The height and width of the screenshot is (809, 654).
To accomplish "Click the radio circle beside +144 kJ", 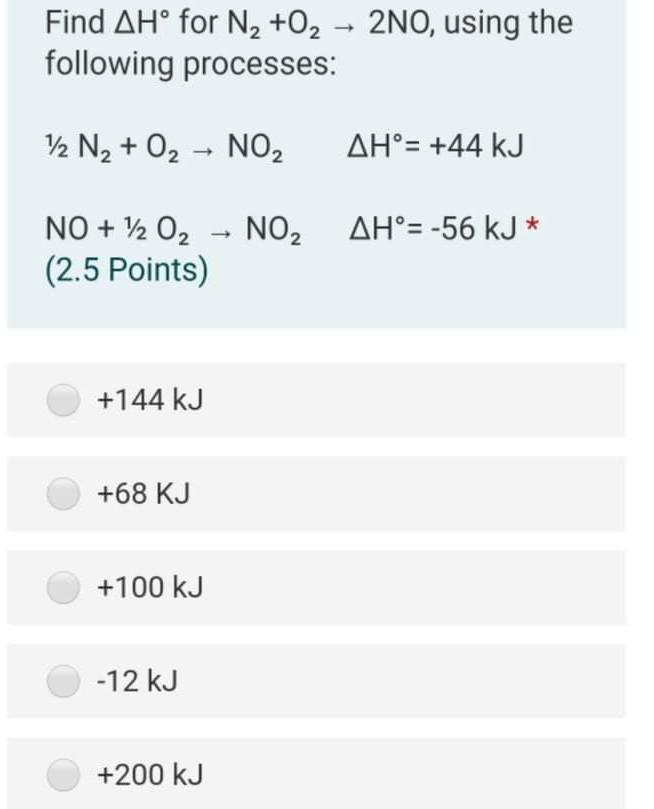I will [65, 399].
